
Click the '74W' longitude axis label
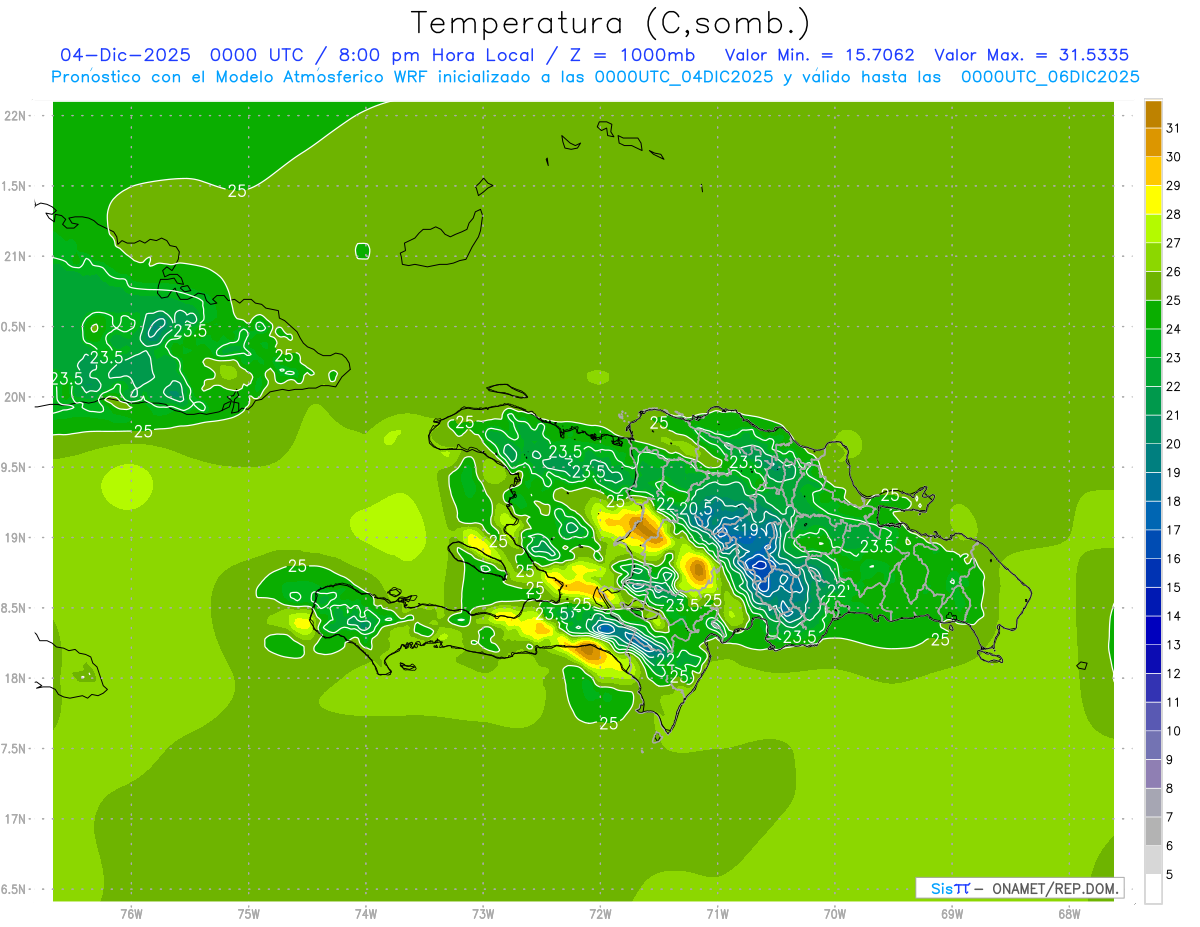(x=366, y=913)
